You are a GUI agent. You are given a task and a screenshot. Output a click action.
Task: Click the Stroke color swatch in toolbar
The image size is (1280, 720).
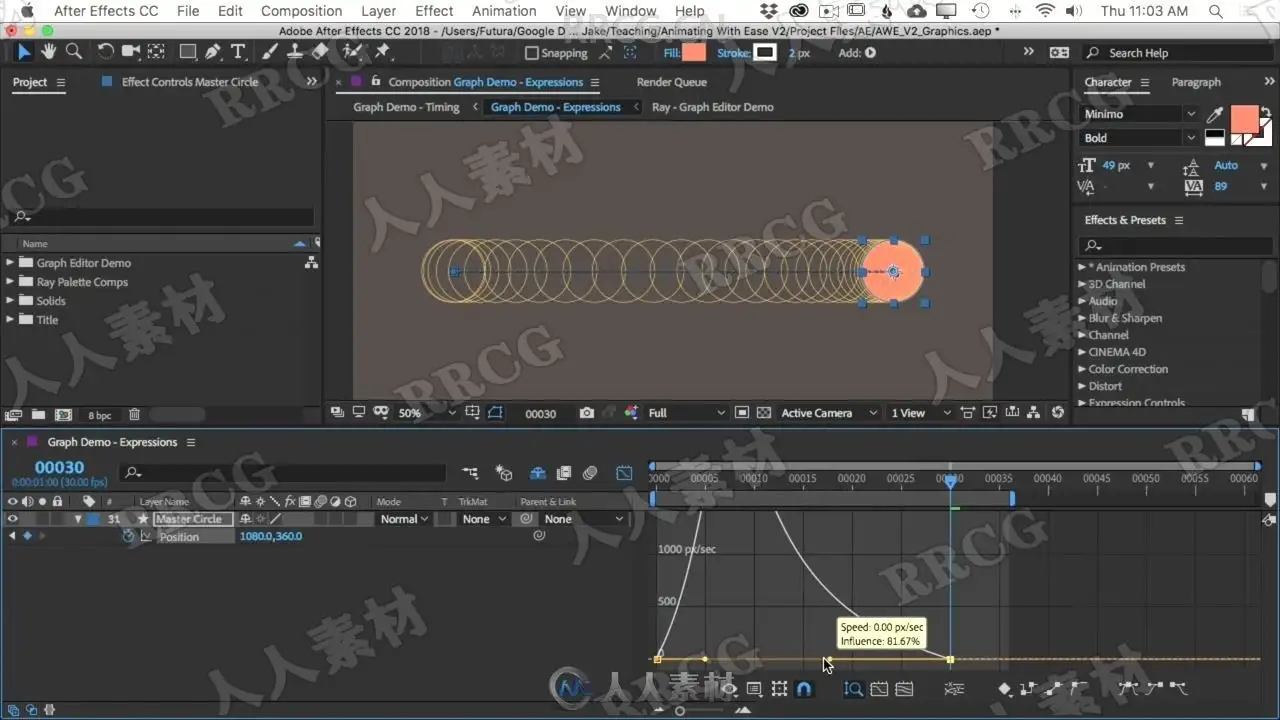(765, 53)
